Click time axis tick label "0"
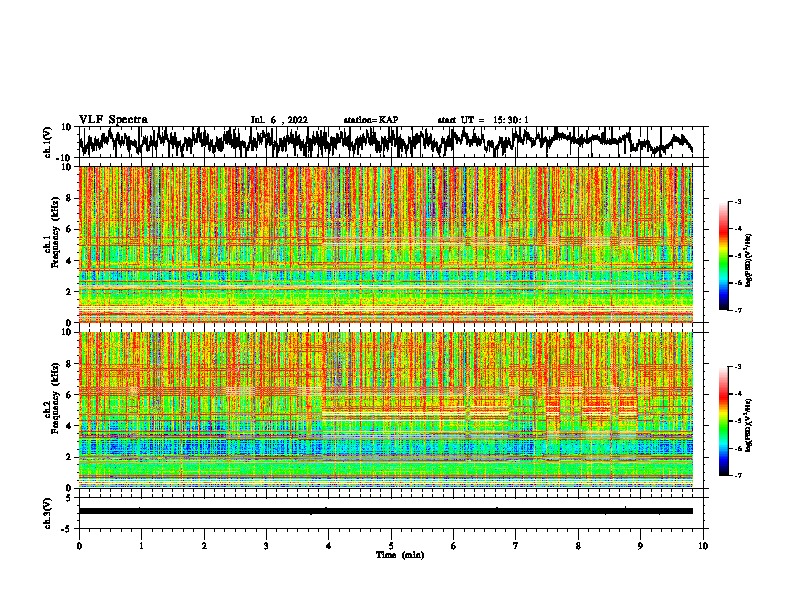The height and width of the screenshot is (612, 792). click(x=79, y=546)
